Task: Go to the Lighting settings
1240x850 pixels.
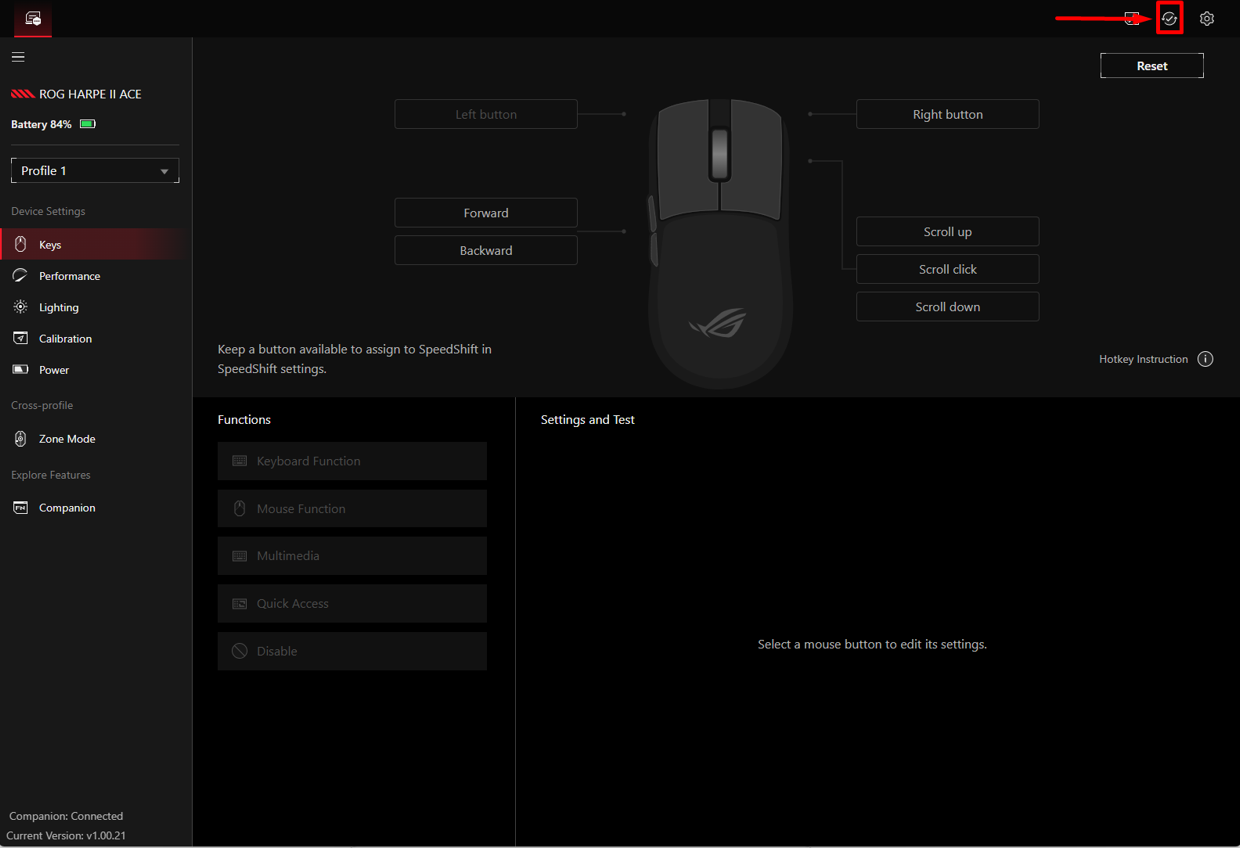Action: click(x=95, y=307)
